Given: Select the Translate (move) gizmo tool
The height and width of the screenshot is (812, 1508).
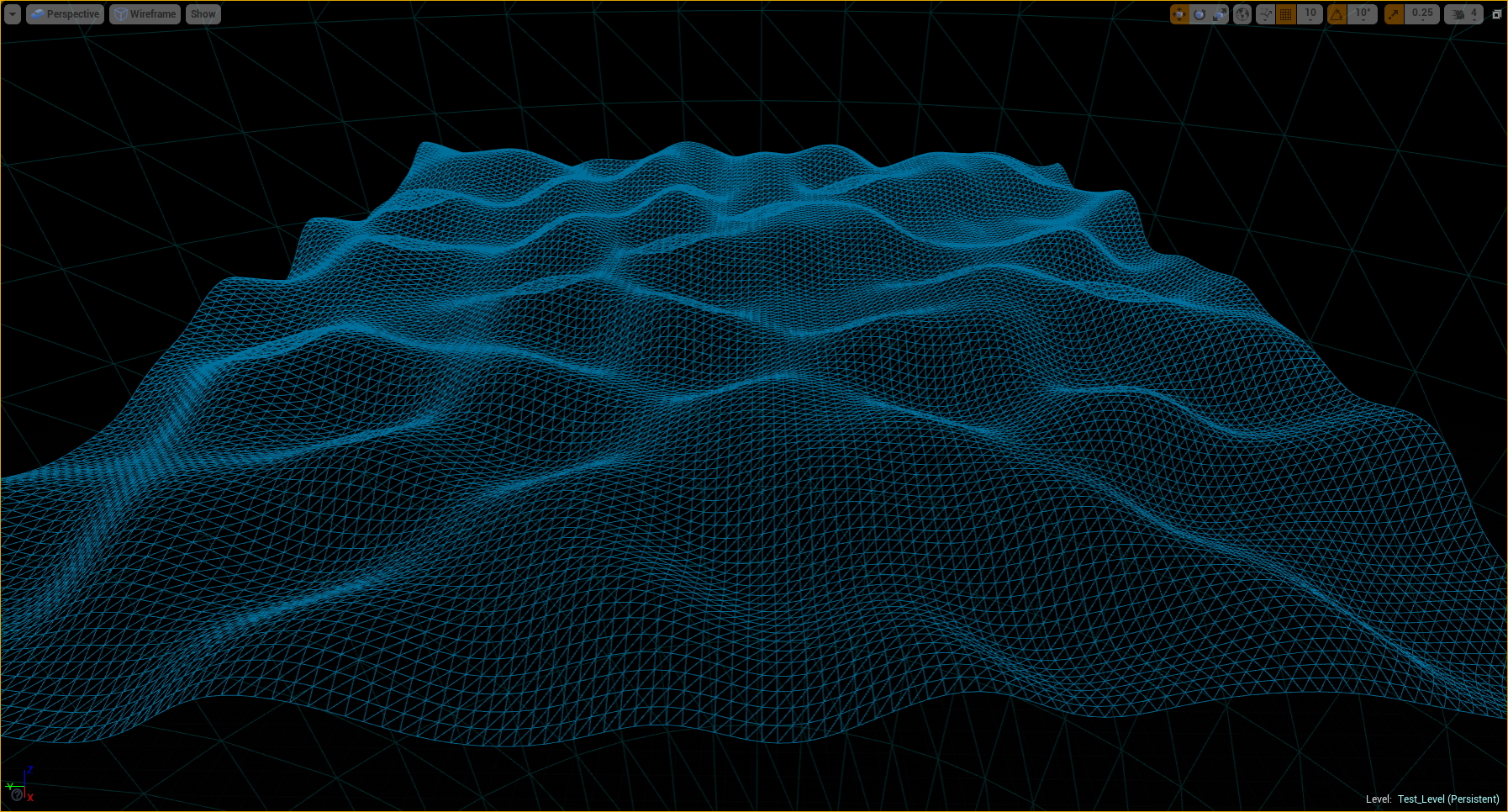Looking at the screenshot, I should 1179,14.
